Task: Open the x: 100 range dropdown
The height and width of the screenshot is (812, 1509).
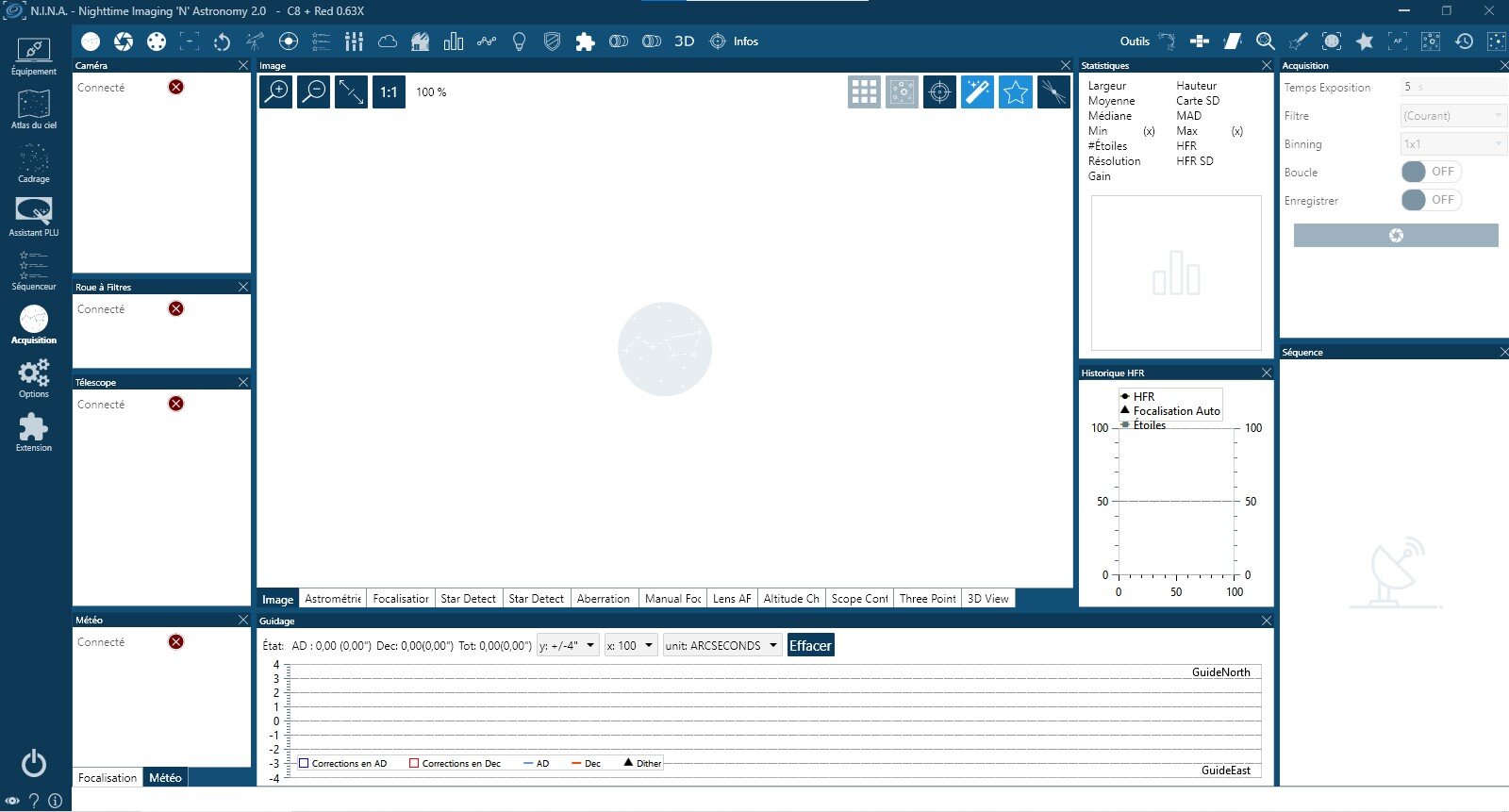Action: 631,645
